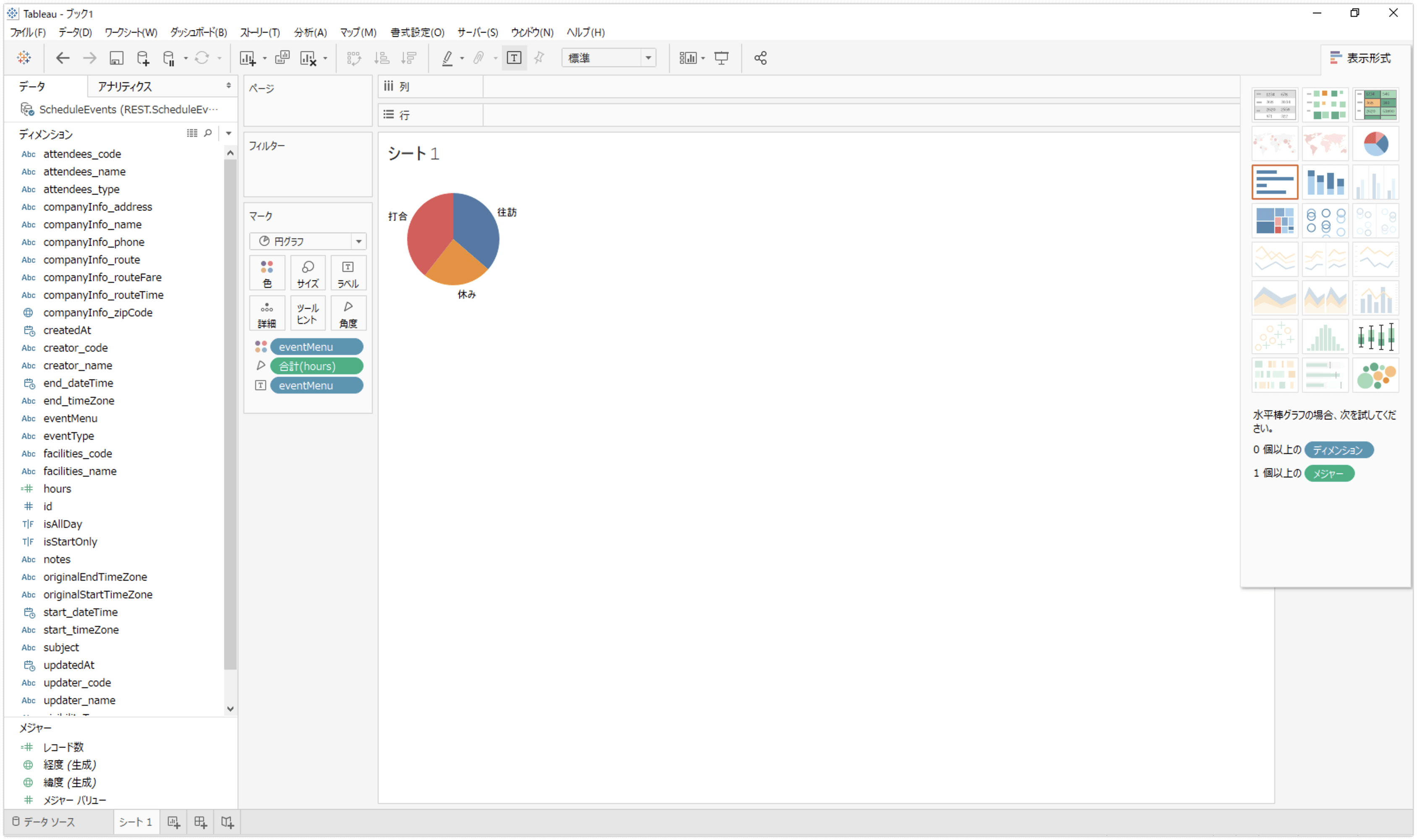
Task: Click the New dashboard tab icon
Action: click(x=200, y=822)
